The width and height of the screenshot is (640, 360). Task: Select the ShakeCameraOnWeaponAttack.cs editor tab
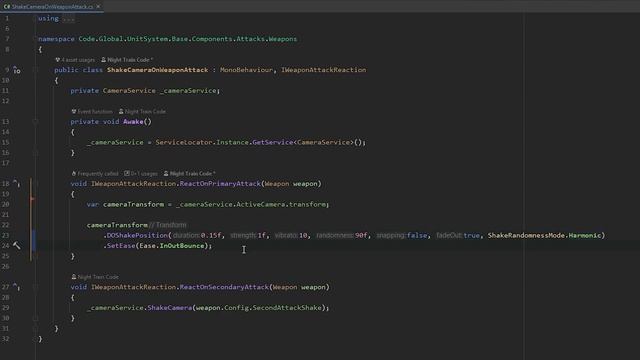click(x=52, y=7)
